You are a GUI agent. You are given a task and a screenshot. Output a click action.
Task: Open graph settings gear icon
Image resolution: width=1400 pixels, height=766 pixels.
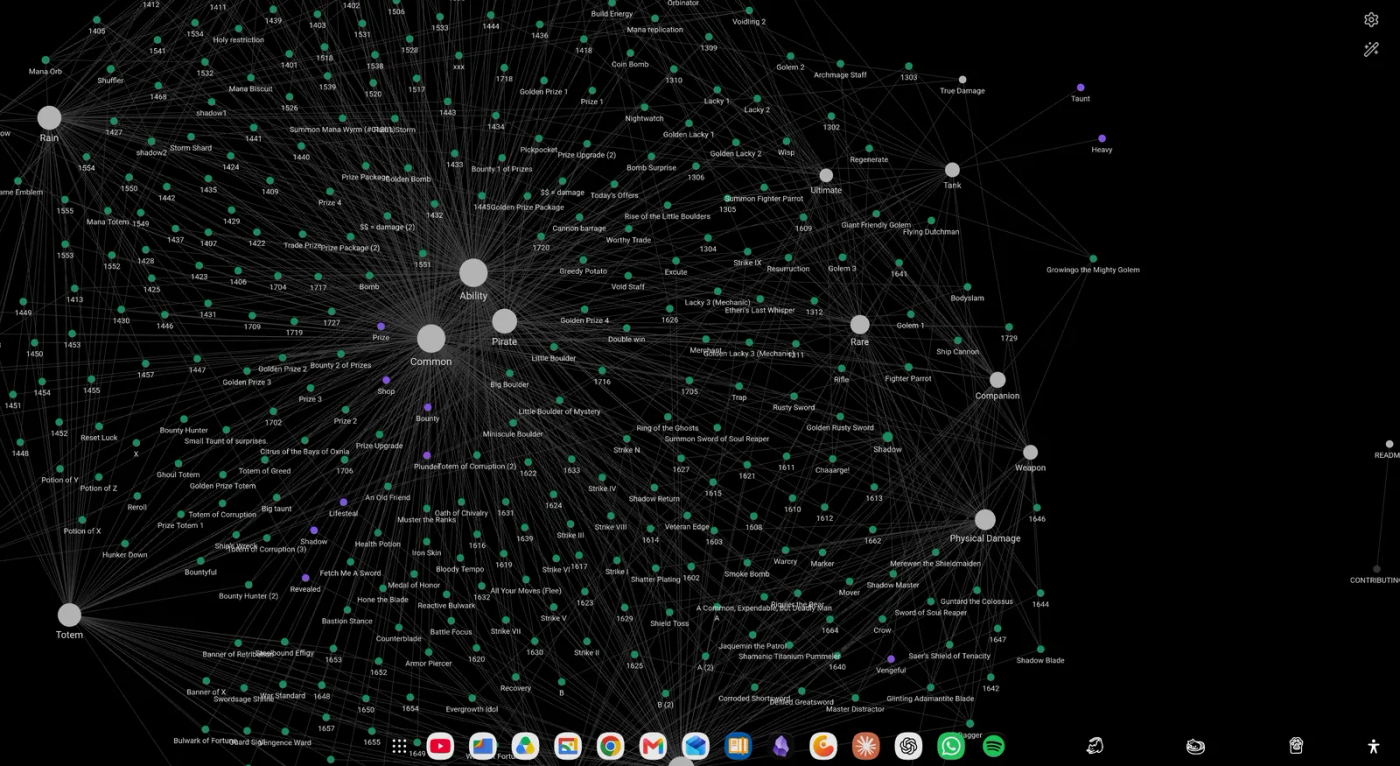[1371, 20]
